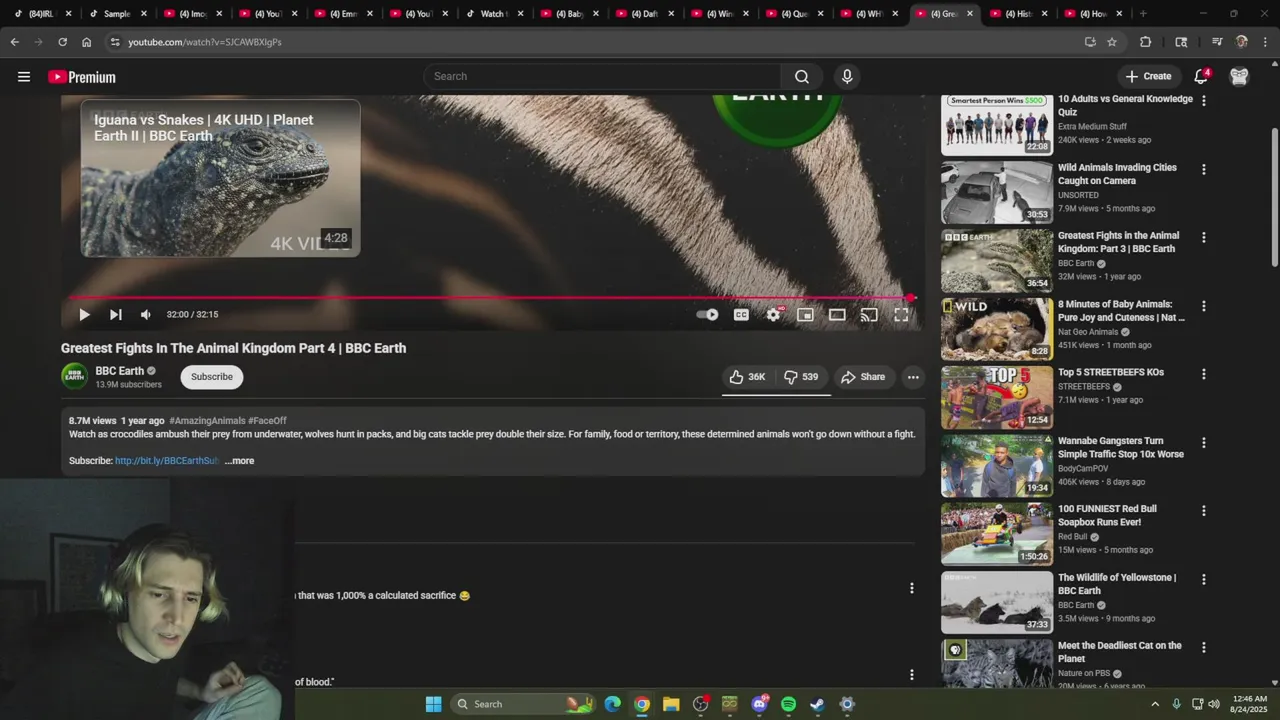Click the #FaceOff hashtag
The width and height of the screenshot is (1280, 720).
(267, 421)
